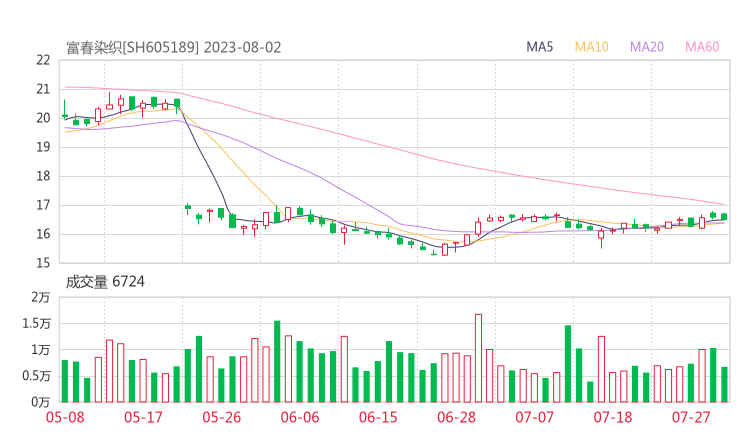Click the 19 price axis label
The width and height of the screenshot is (740, 440).
[x=43, y=147]
